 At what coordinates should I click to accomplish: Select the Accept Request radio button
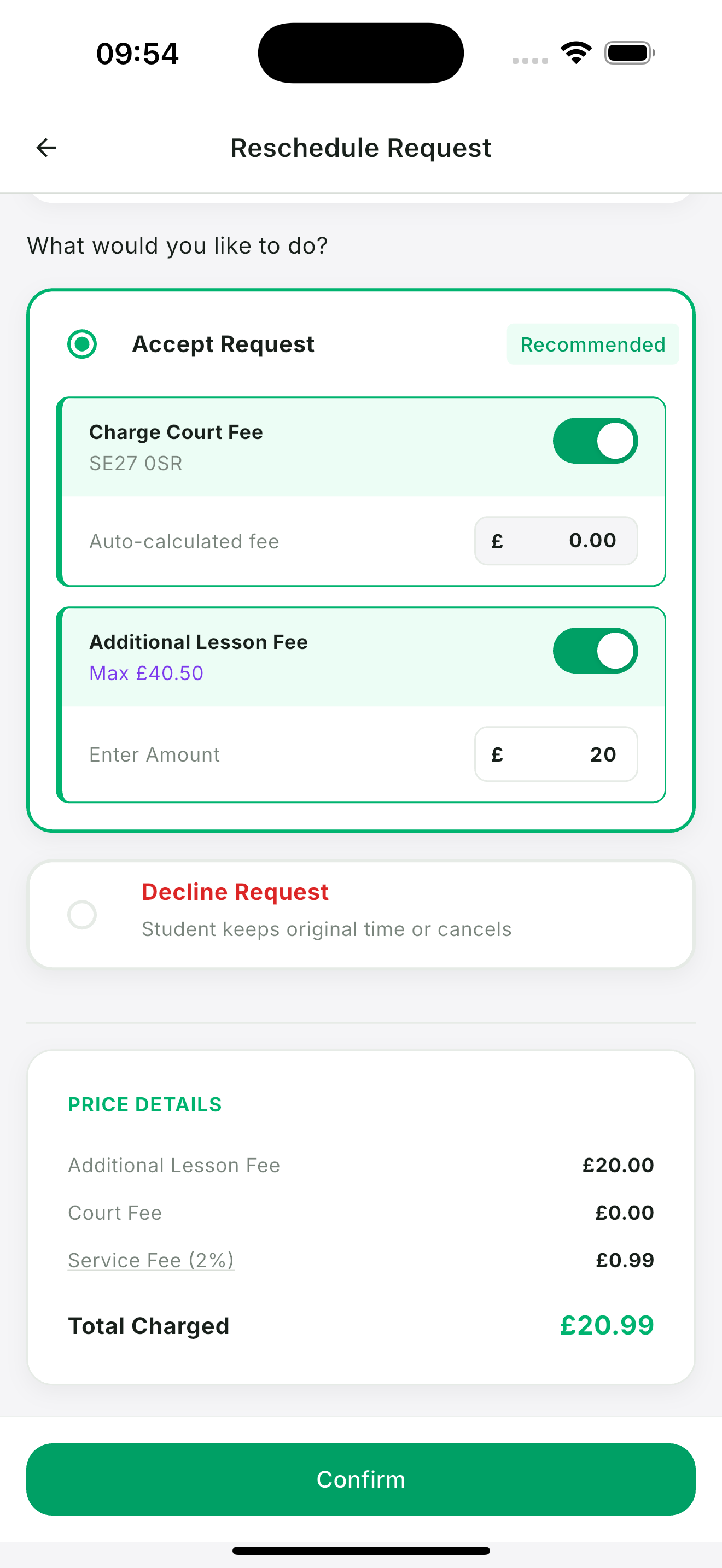(82, 344)
